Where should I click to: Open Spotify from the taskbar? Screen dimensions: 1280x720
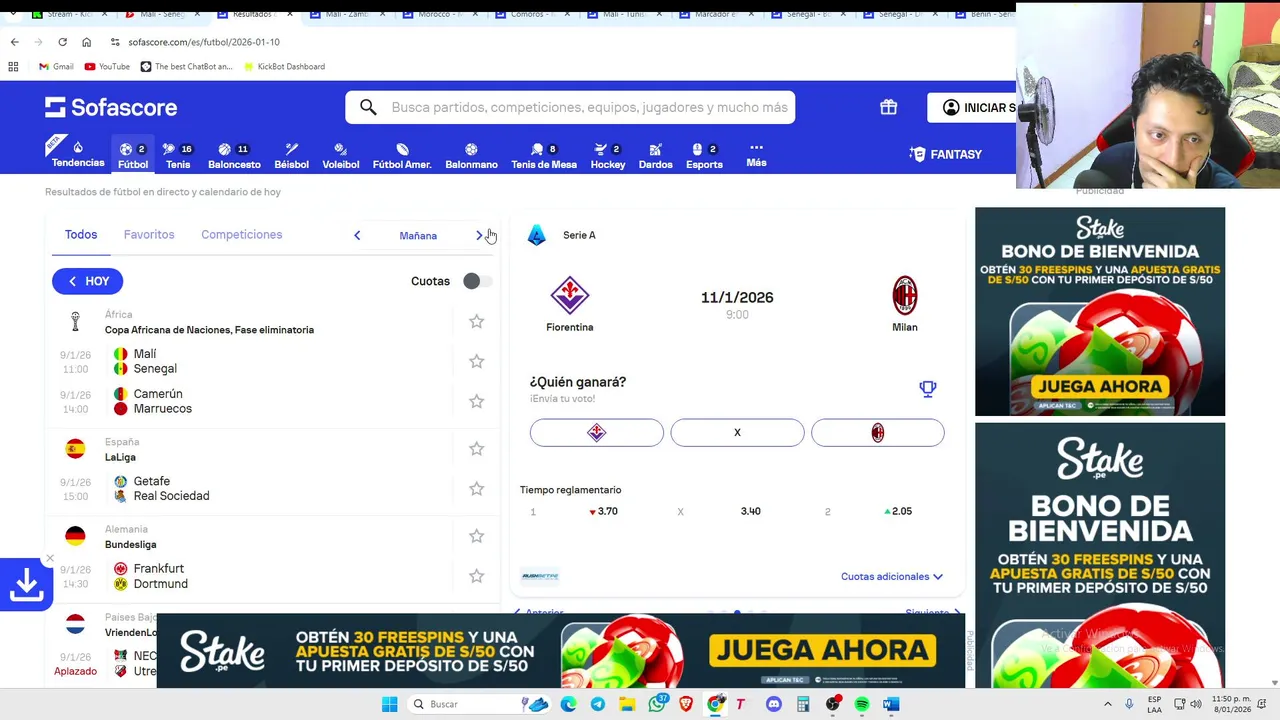862,704
